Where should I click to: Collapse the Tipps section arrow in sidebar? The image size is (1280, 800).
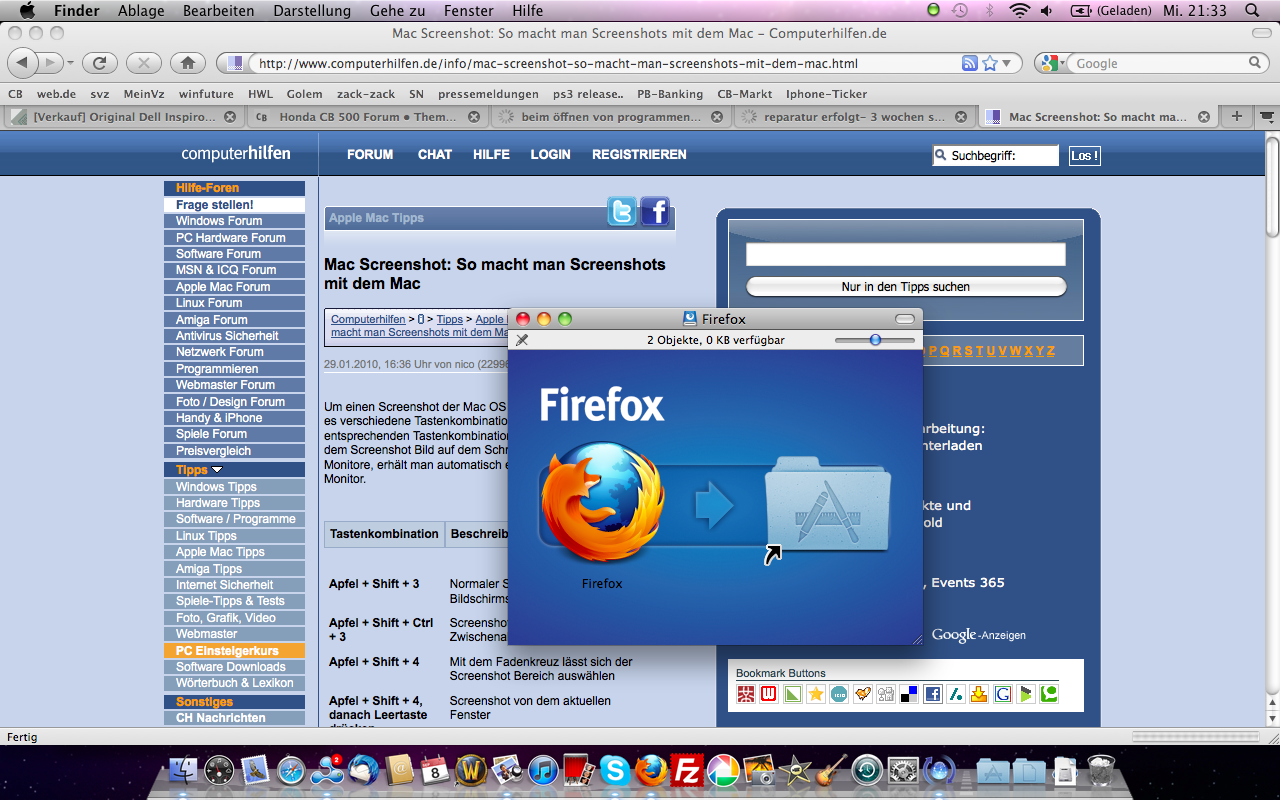coord(217,470)
